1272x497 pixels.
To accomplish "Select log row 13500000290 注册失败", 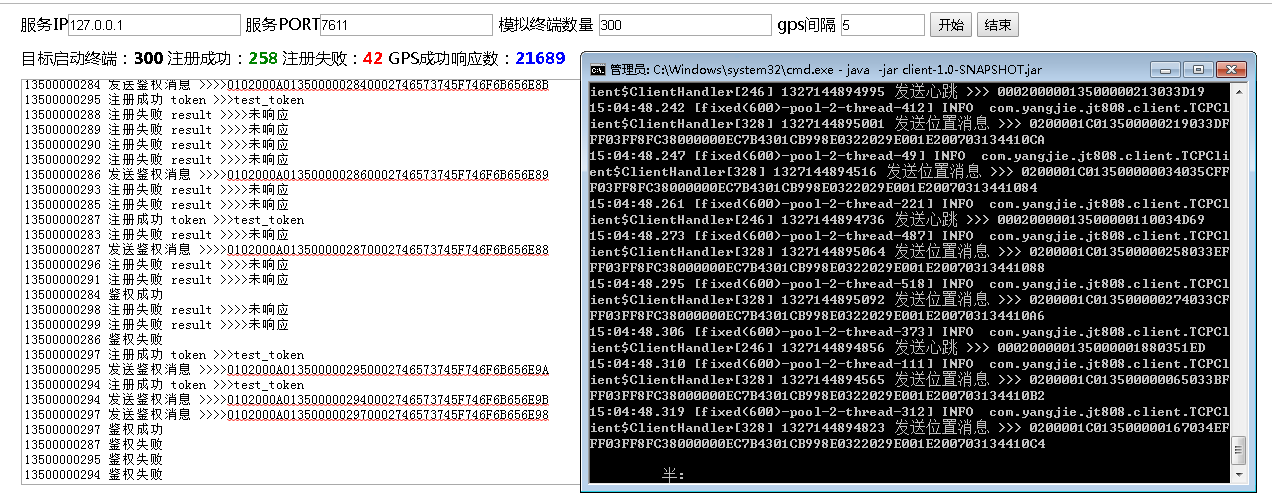I will coord(156,145).
